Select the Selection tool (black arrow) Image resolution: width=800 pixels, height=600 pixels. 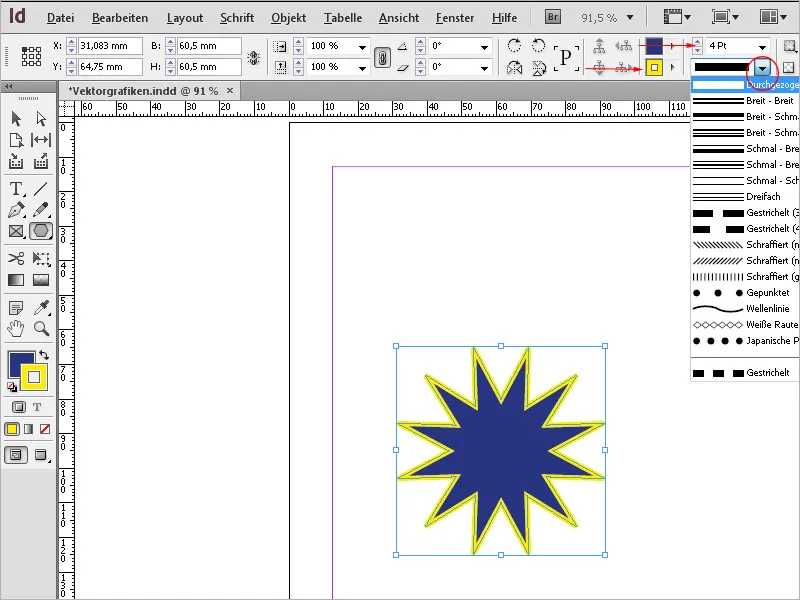point(16,119)
